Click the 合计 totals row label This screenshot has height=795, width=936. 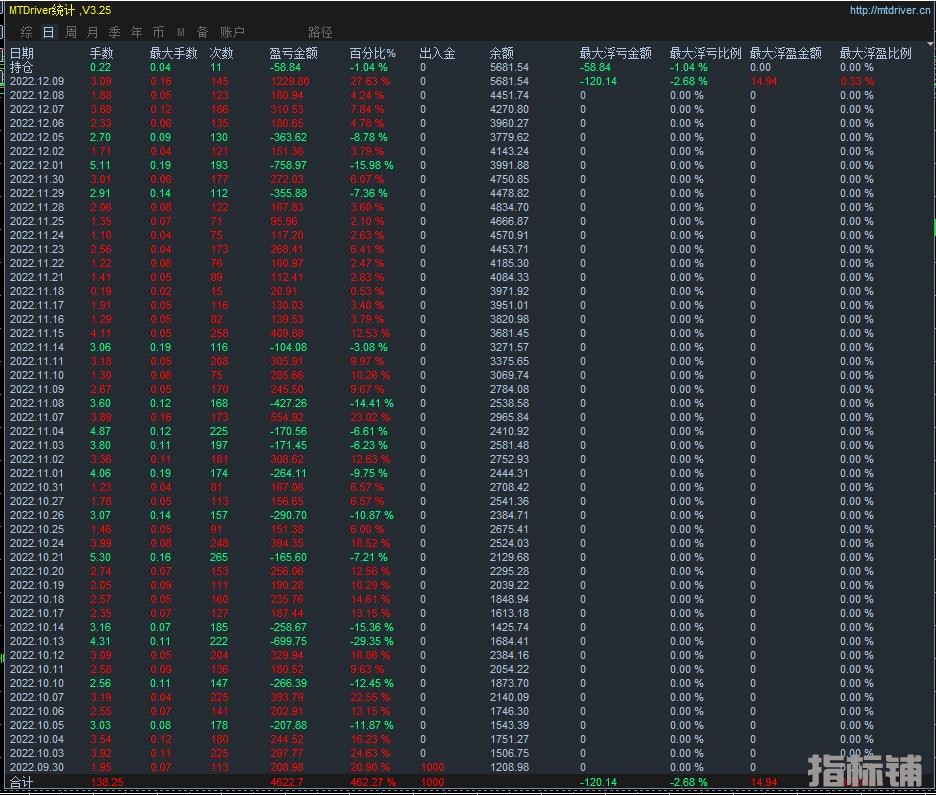pyautogui.click(x=21, y=782)
